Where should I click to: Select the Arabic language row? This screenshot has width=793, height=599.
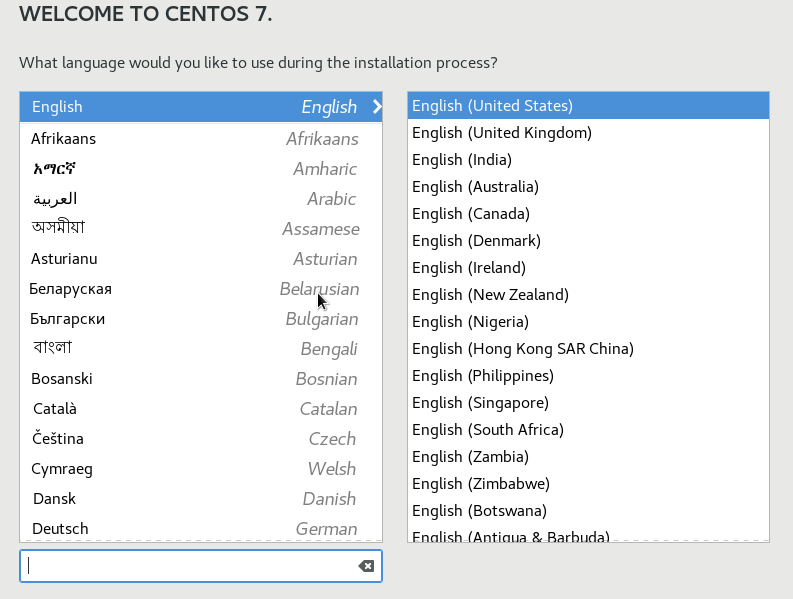(x=200, y=199)
